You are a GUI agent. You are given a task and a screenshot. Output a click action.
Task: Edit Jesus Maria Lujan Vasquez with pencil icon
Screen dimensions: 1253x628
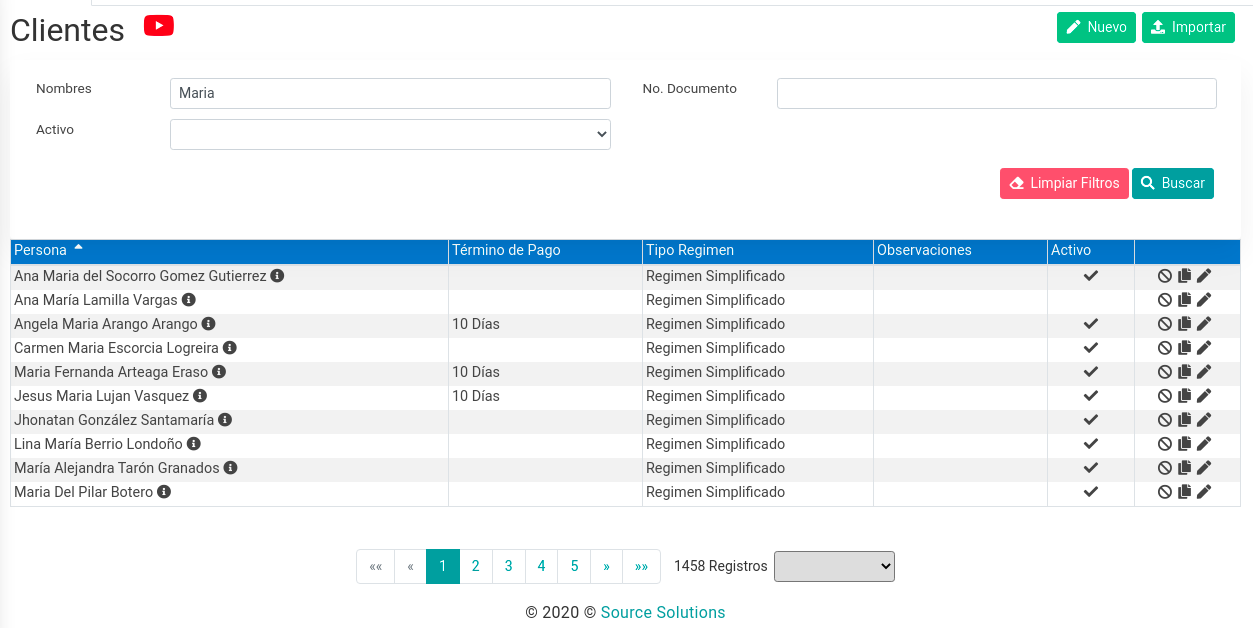click(x=1204, y=396)
